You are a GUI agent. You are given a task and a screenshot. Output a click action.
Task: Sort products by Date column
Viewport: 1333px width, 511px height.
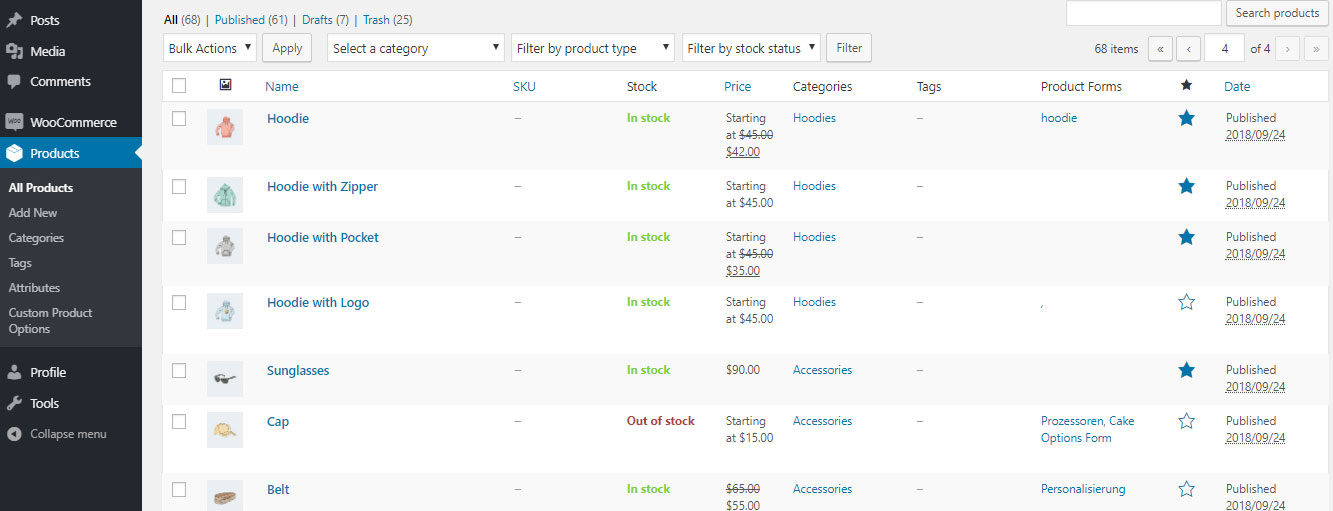[x=1237, y=86]
